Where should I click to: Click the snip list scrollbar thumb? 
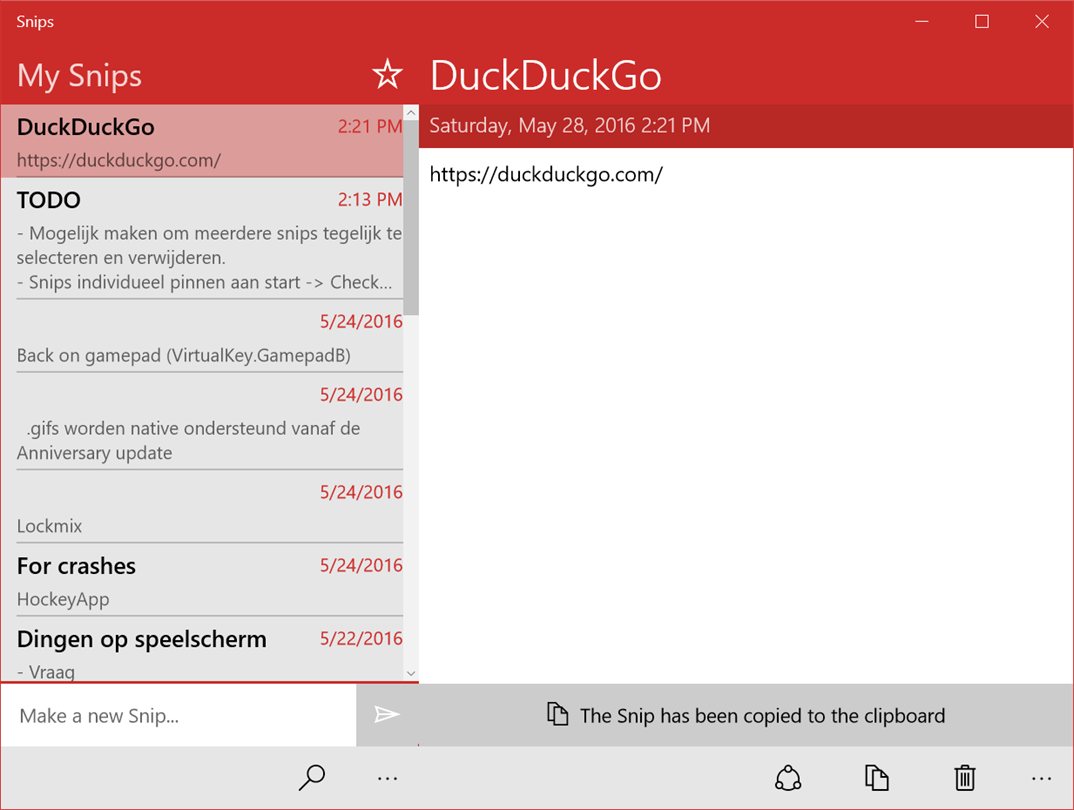pyautogui.click(x=411, y=218)
